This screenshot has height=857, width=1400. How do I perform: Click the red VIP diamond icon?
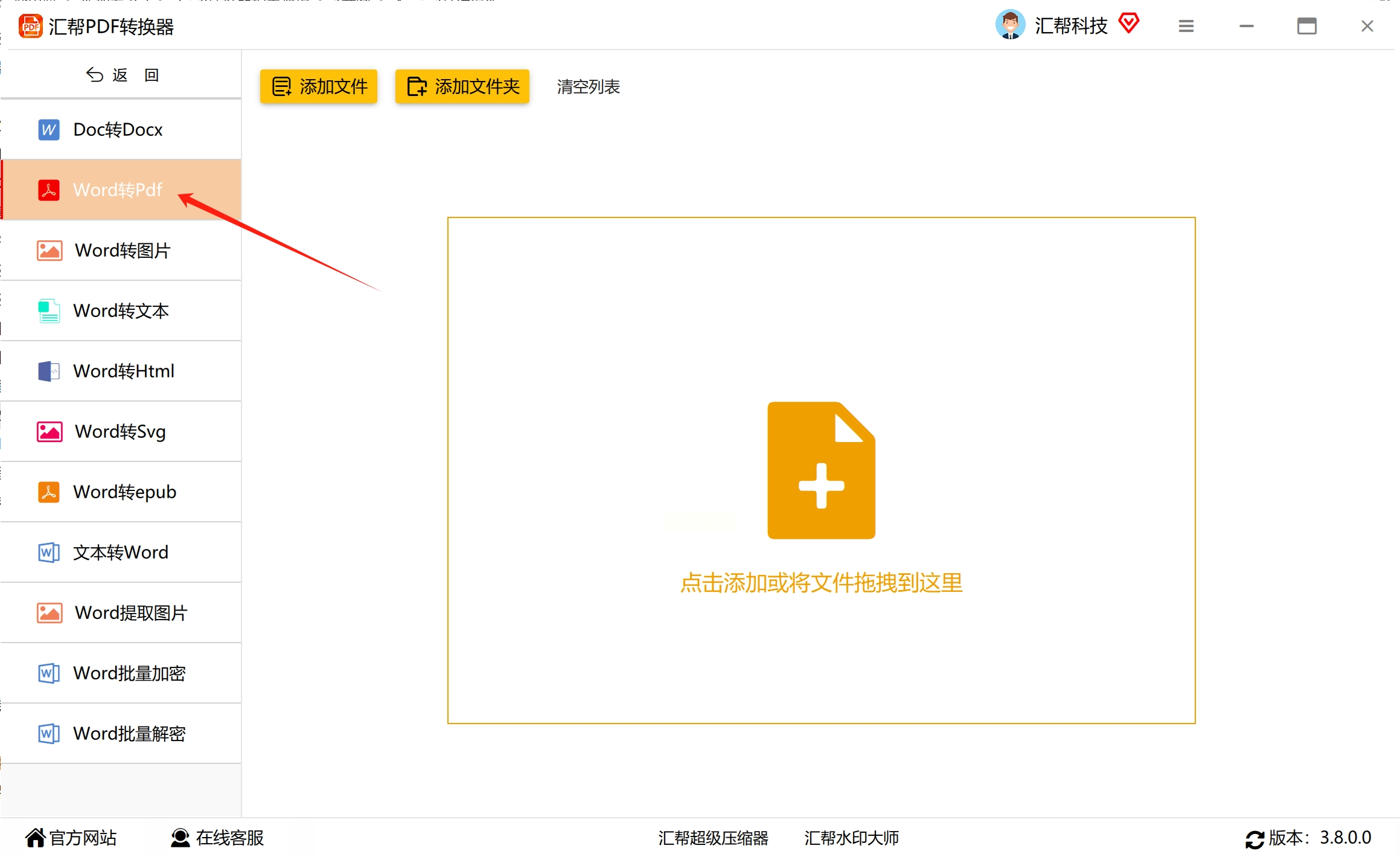pyautogui.click(x=1128, y=24)
